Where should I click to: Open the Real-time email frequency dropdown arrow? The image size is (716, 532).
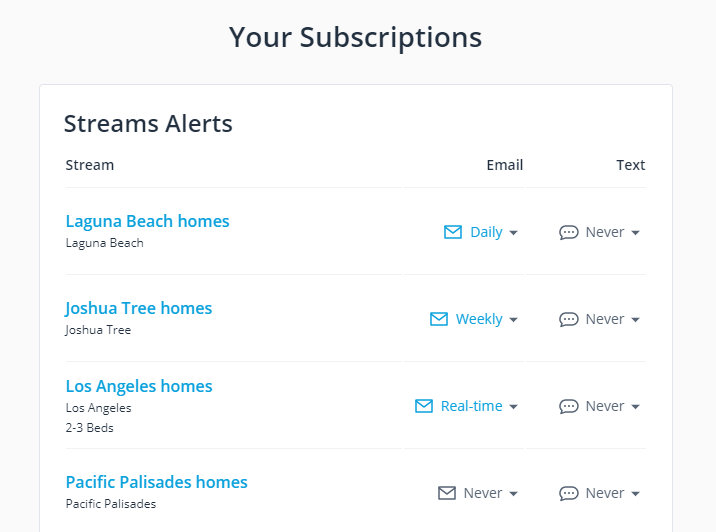click(513, 407)
